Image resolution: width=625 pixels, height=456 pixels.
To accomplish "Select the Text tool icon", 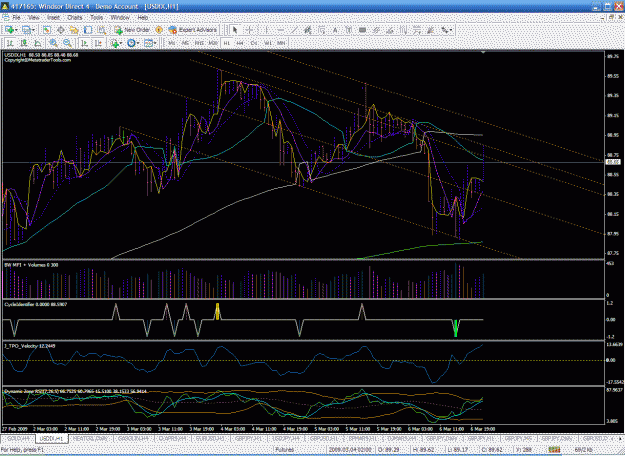I will click(335, 30).
